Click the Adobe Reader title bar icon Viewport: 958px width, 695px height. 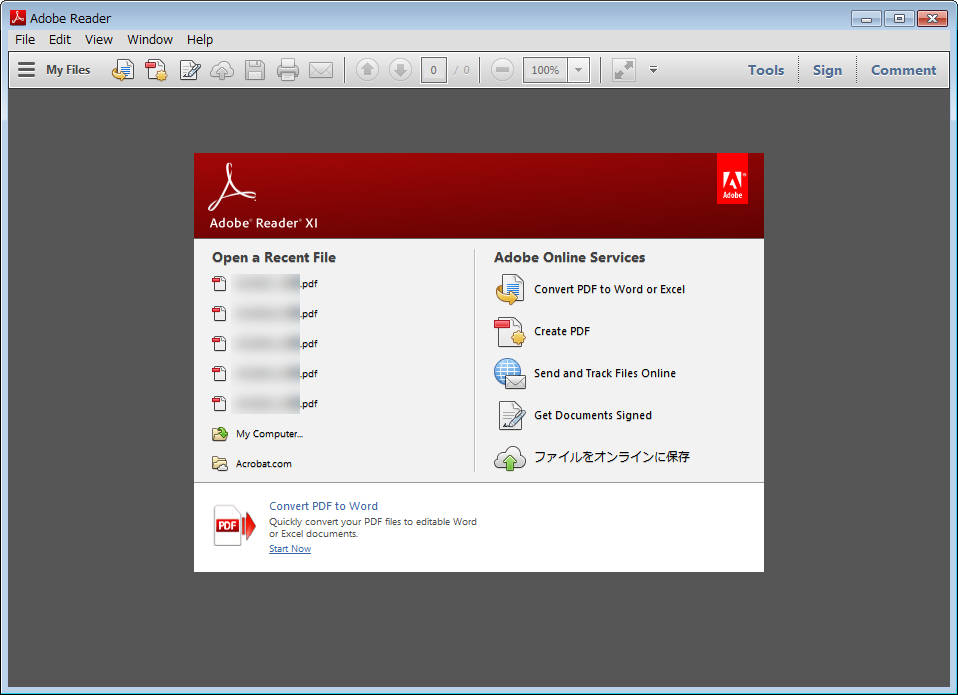coord(18,18)
